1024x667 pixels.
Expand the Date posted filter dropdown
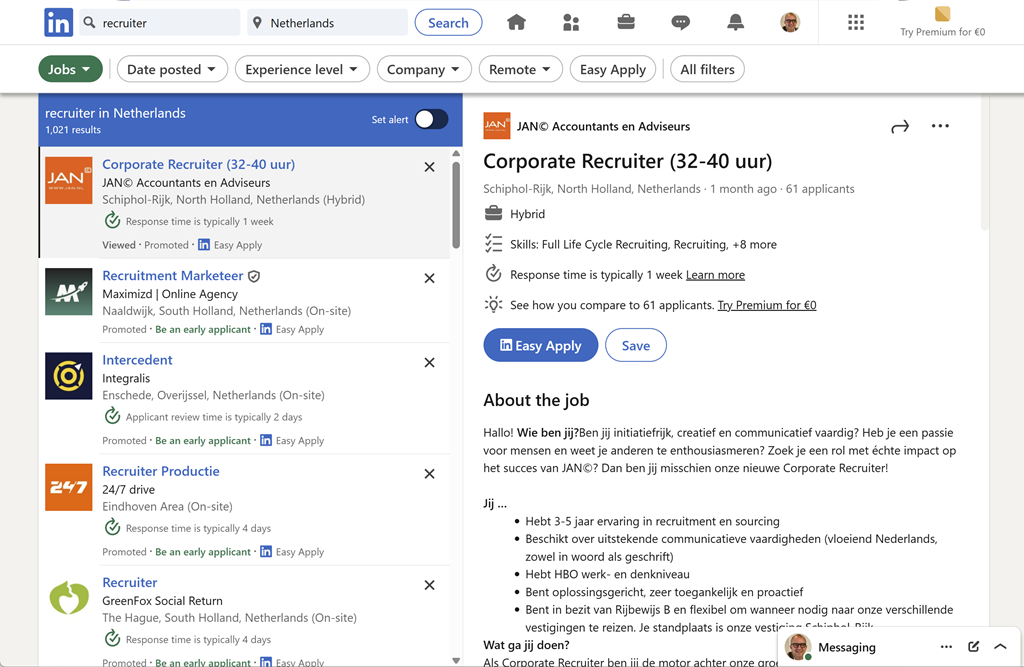coord(171,69)
